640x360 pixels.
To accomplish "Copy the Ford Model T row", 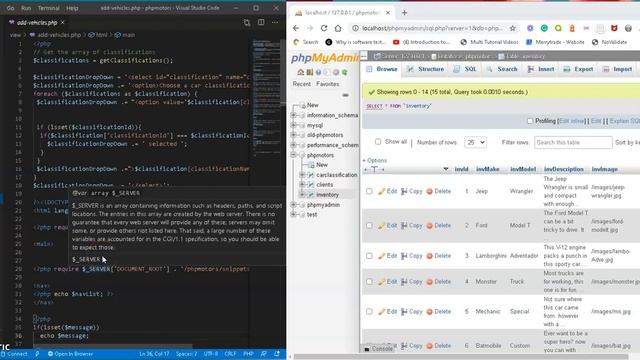I will pyautogui.click(x=411, y=225).
